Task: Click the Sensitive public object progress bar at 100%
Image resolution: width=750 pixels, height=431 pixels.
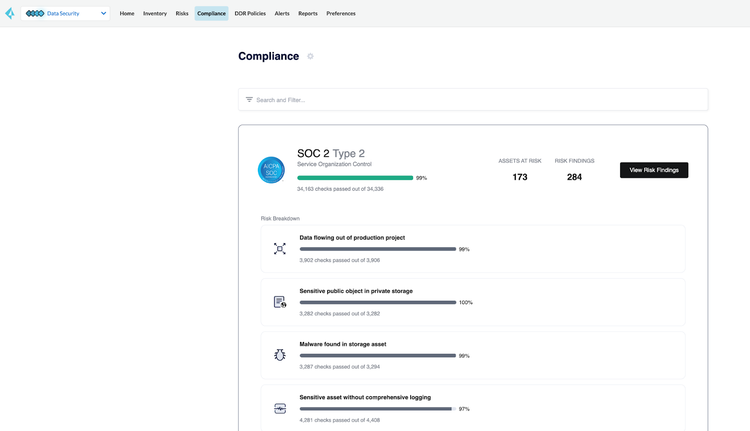Action: pos(378,302)
